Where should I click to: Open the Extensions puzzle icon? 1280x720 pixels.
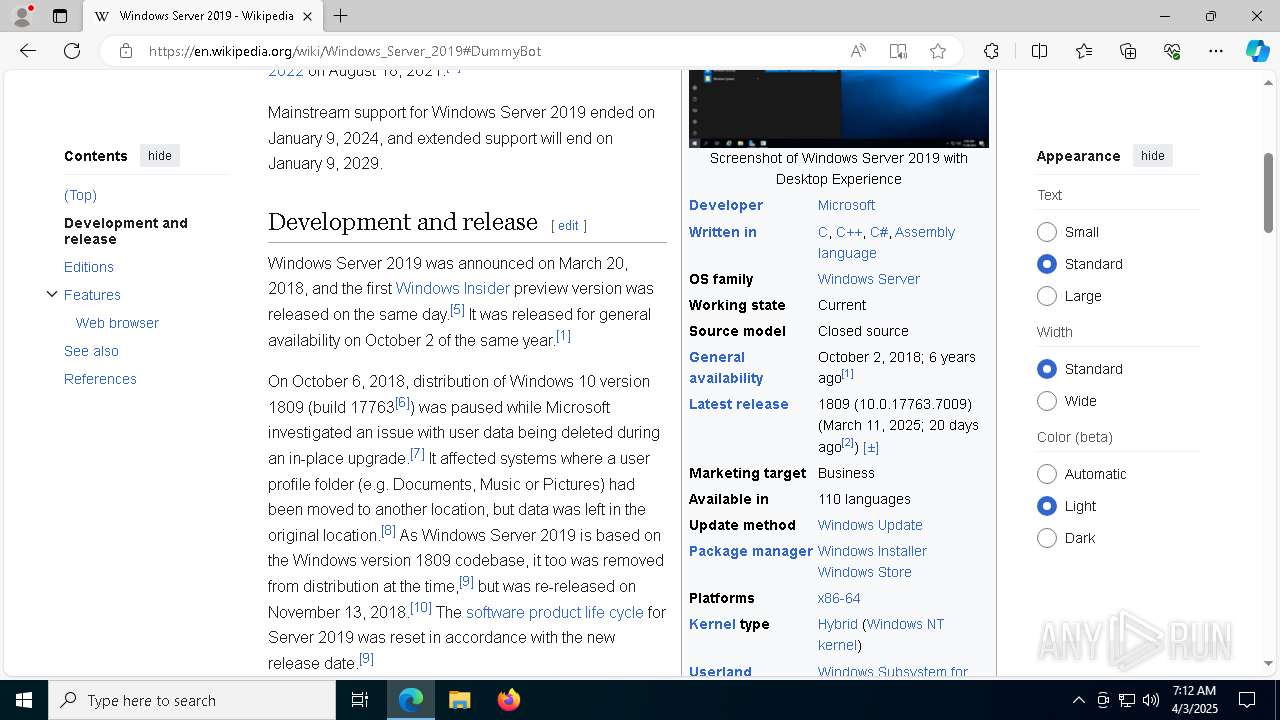coord(991,51)
